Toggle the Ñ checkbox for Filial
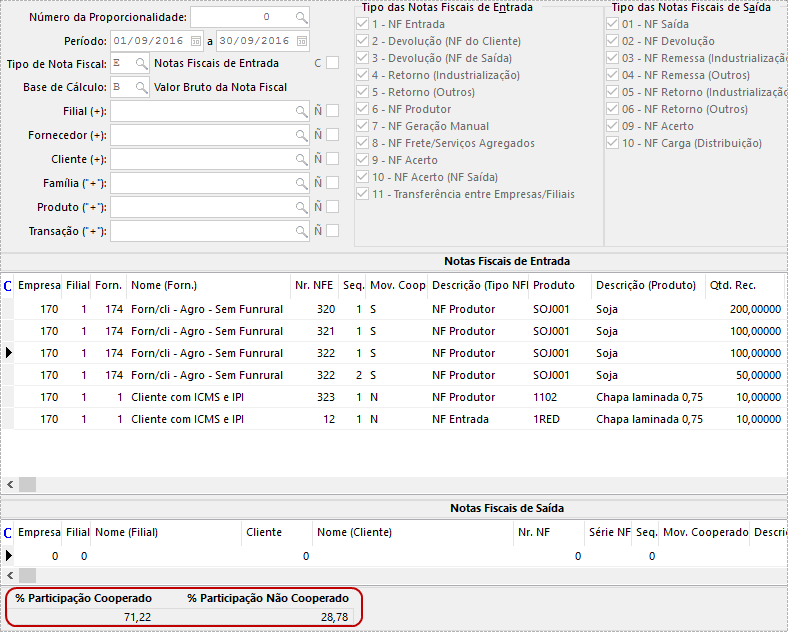 pyautogui.click(x=332, y=111)
